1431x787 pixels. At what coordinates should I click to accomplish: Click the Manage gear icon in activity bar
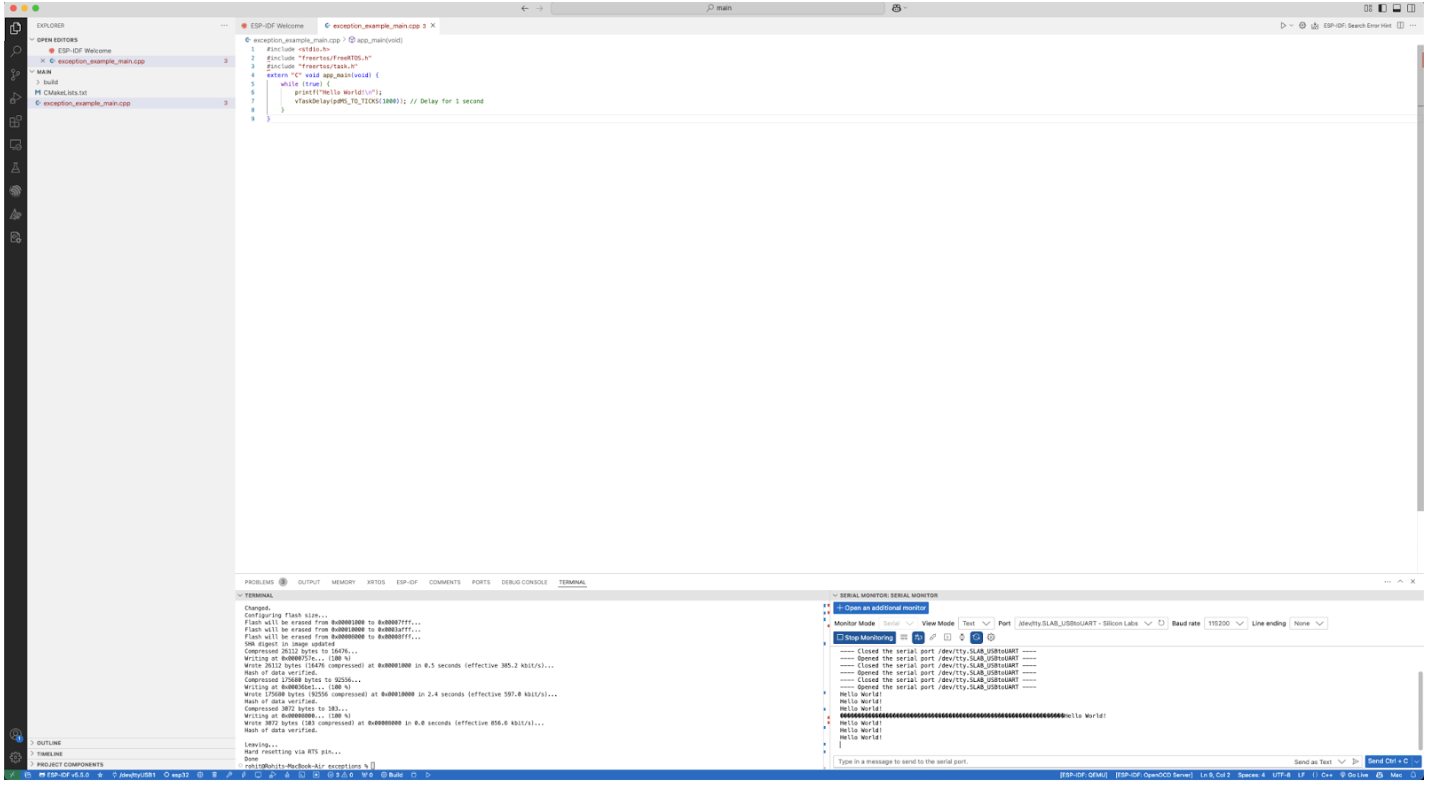coord(15,757)
